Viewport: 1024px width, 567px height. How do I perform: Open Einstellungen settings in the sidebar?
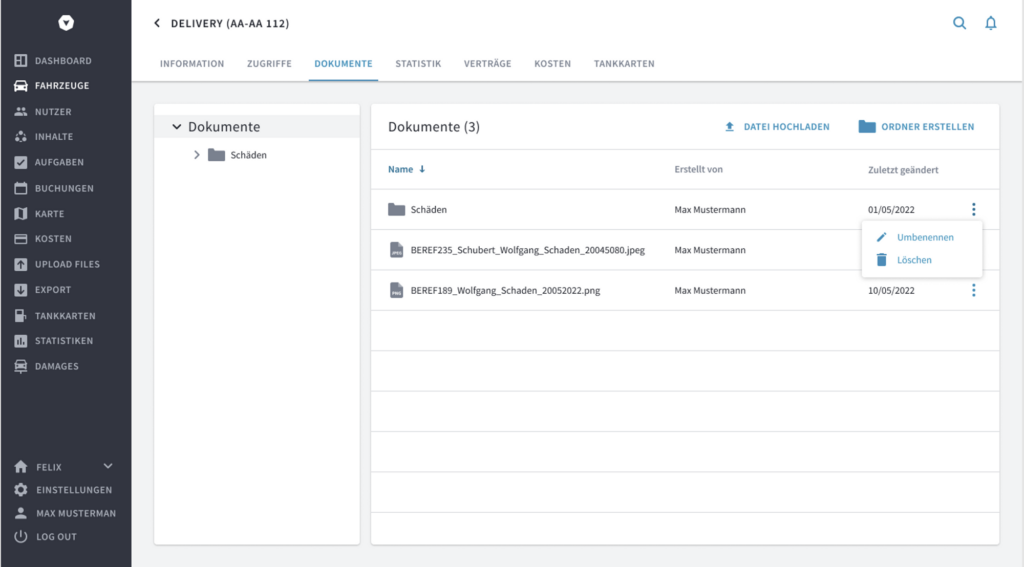pos(73,491)
